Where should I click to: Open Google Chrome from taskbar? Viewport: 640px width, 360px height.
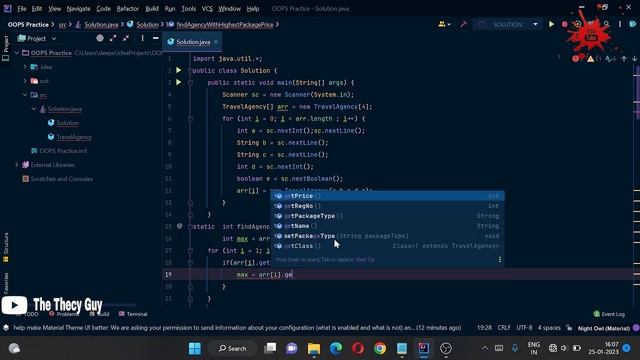[x=380, y=348]
